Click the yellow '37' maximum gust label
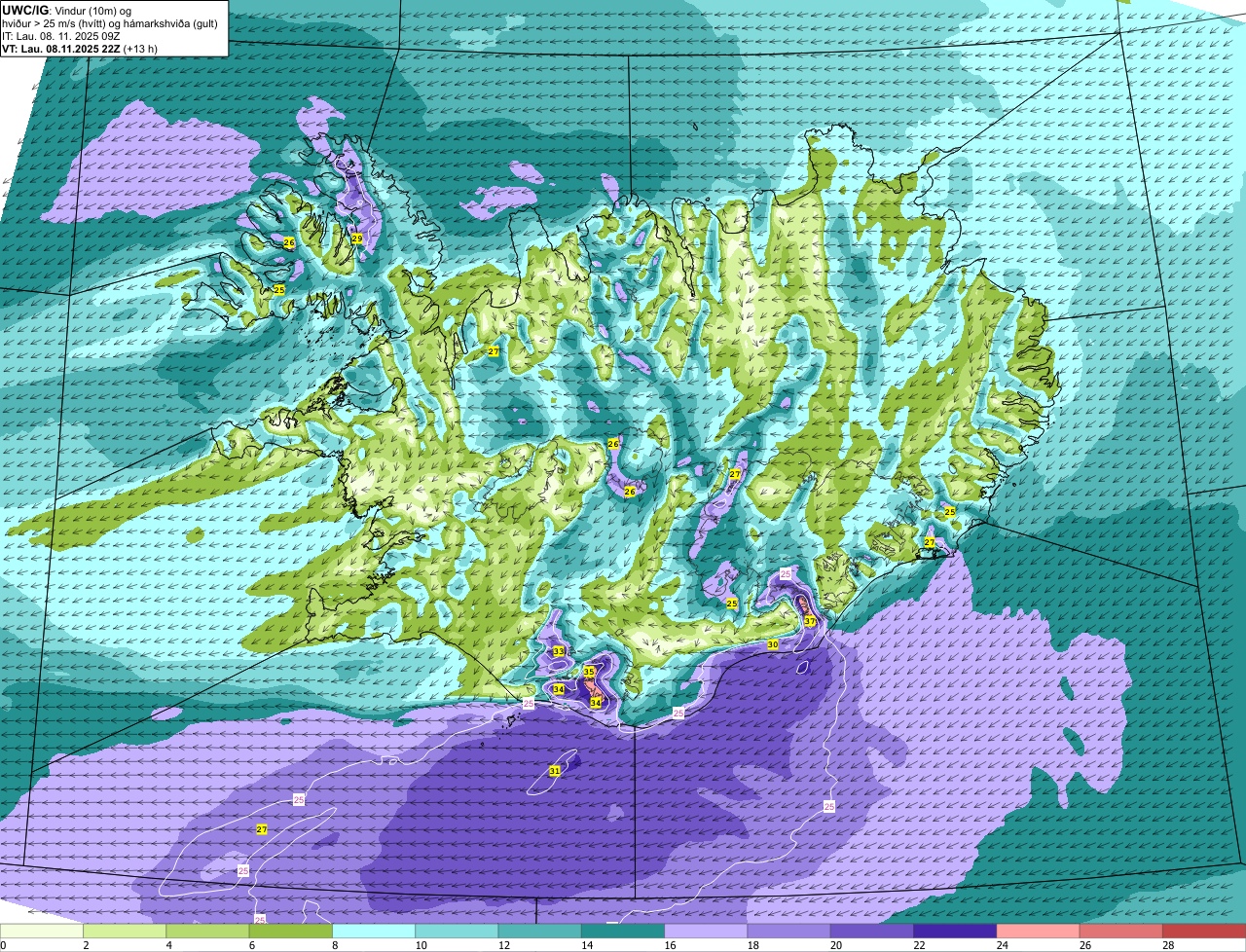 pyautogui.click(x=810, y=621)
